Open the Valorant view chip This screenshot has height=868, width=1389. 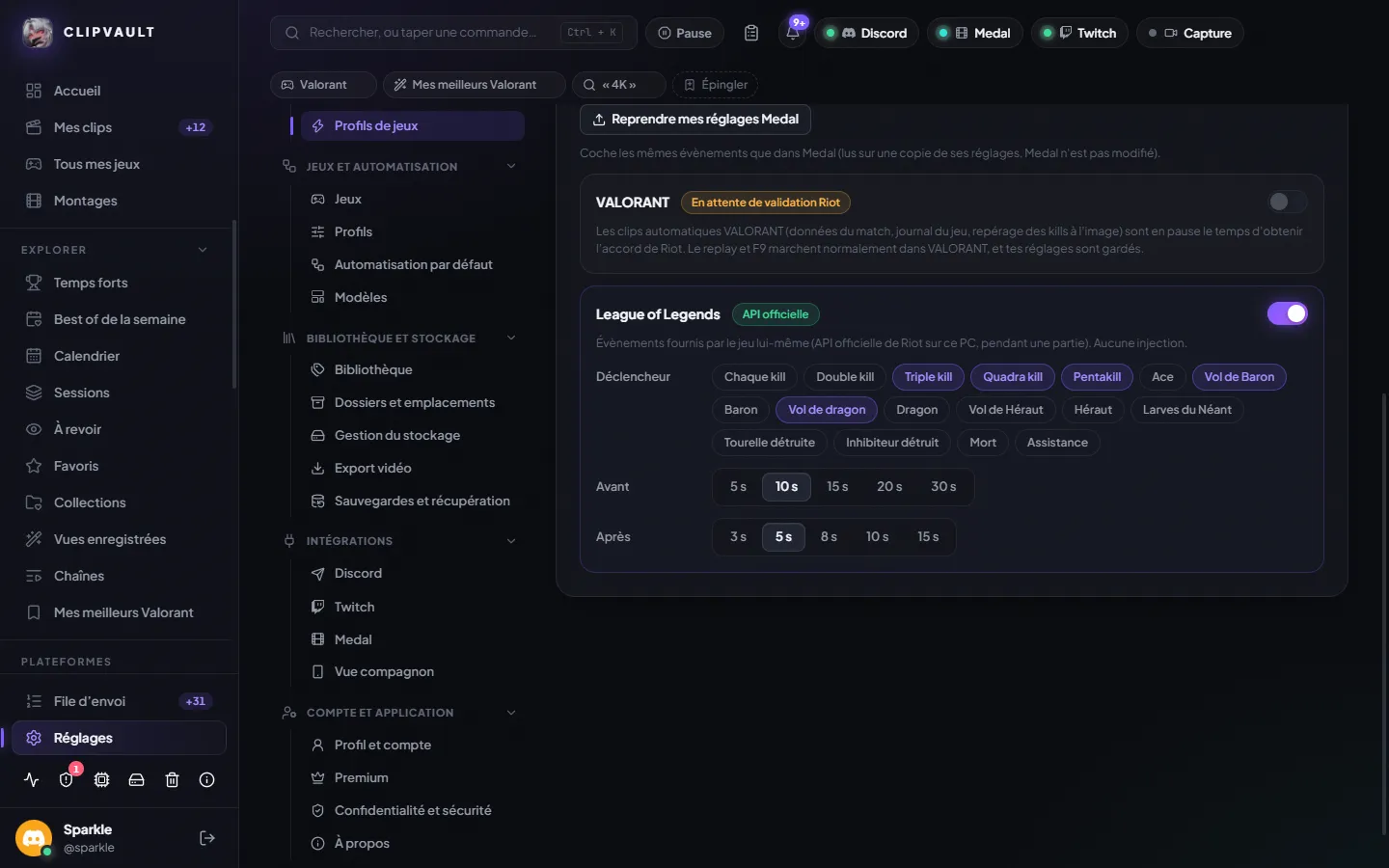click(323, 85)
